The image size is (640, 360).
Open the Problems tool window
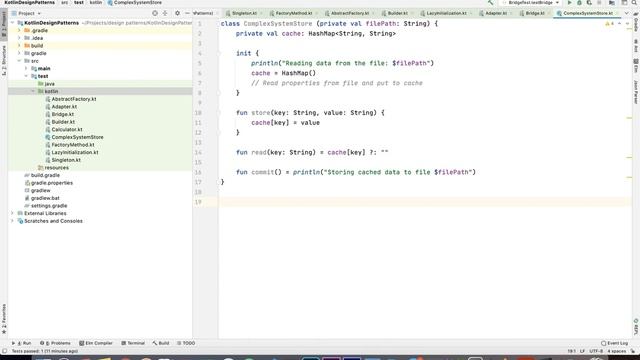(x=55, y=343)
